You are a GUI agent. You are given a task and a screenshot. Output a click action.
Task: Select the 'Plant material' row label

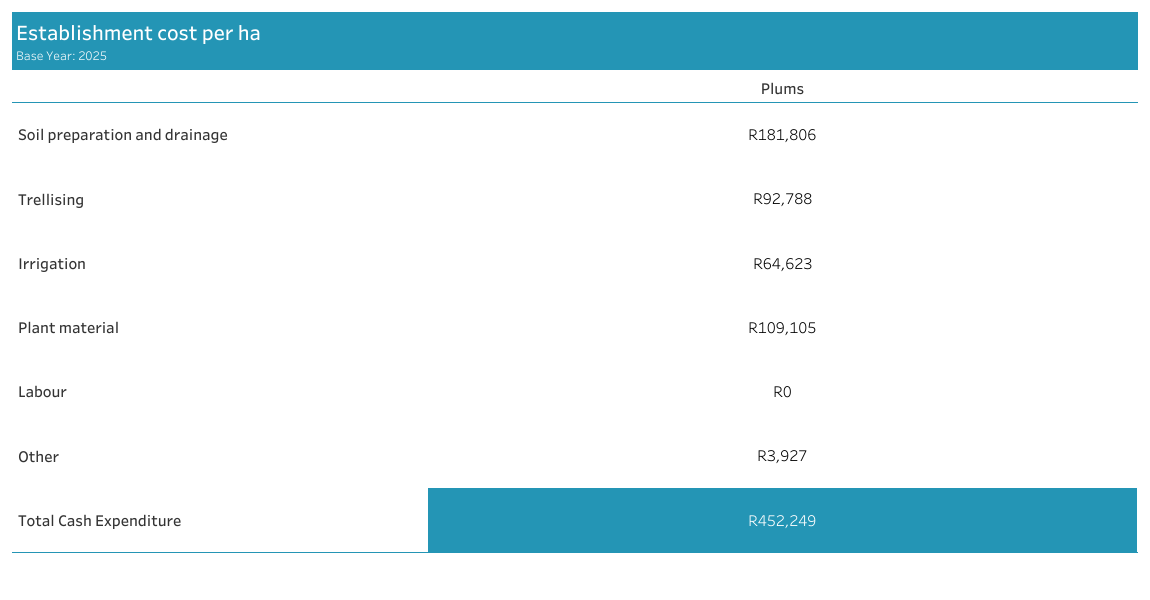68,328
